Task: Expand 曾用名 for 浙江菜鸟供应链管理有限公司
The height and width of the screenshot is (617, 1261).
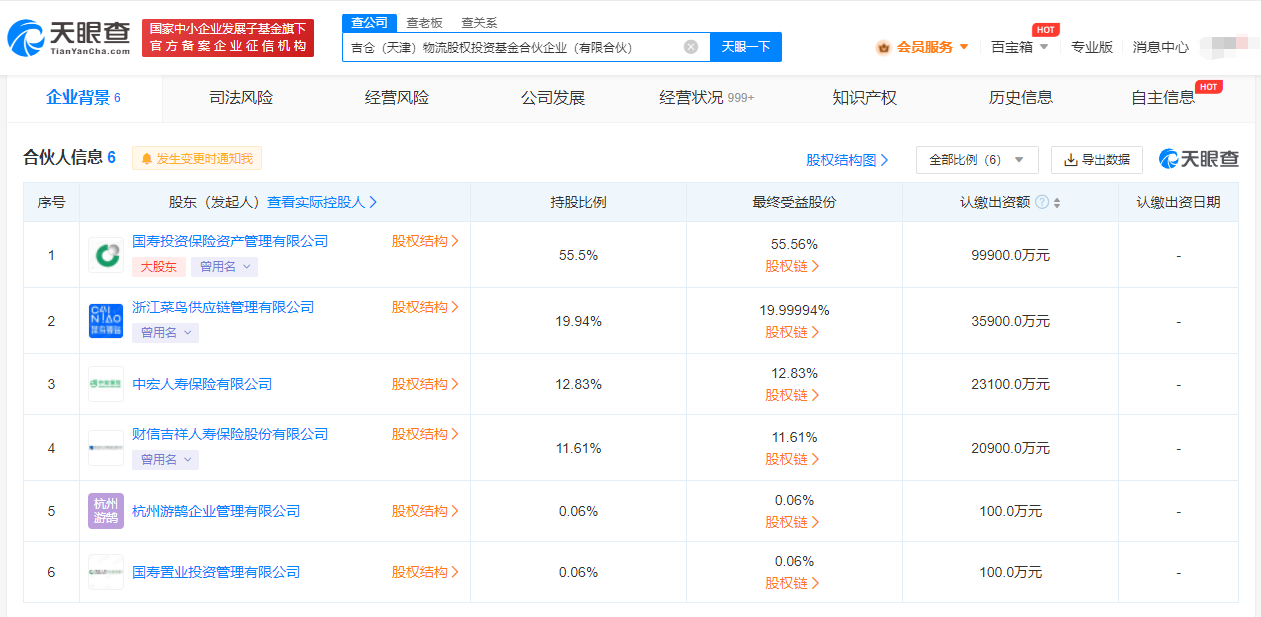Action: click(165, 333)
